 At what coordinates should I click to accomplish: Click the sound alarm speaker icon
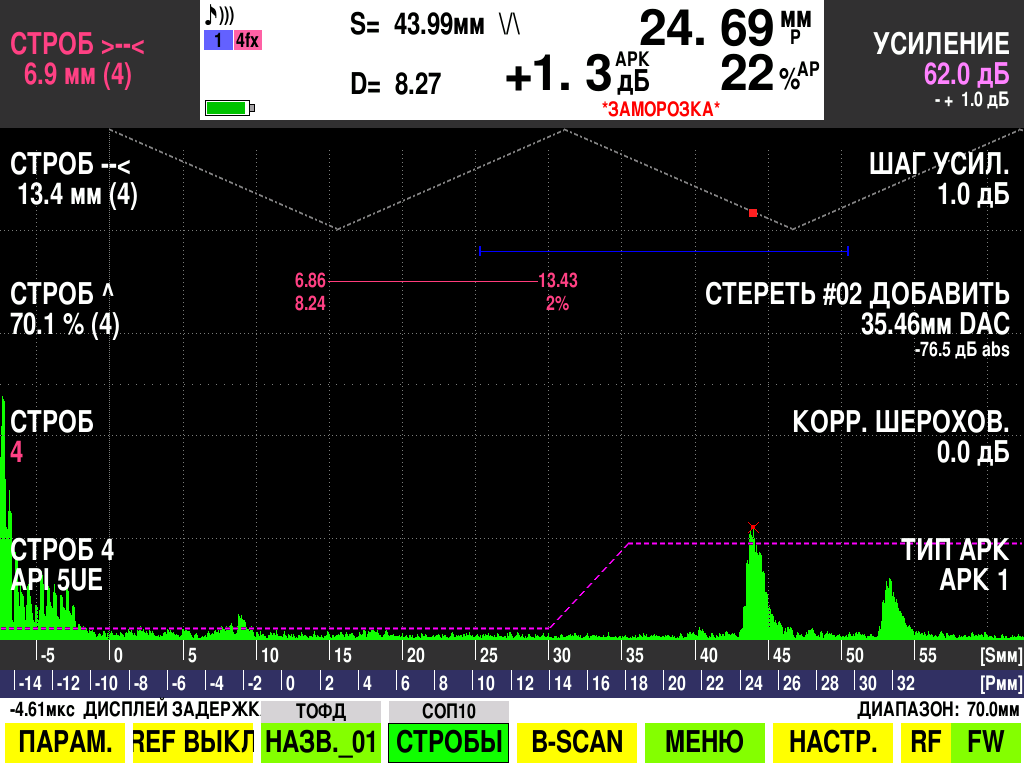click(x=220, y=16)
